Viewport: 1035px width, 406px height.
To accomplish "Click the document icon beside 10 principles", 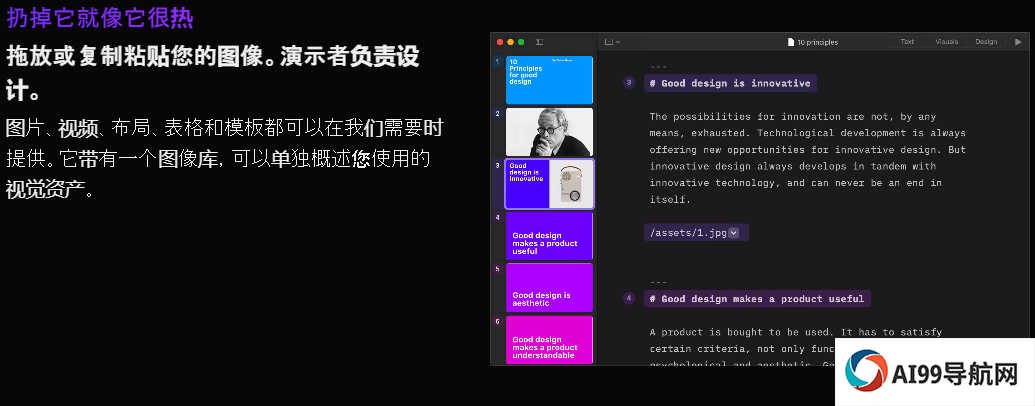I will click(x=791, y=42).
